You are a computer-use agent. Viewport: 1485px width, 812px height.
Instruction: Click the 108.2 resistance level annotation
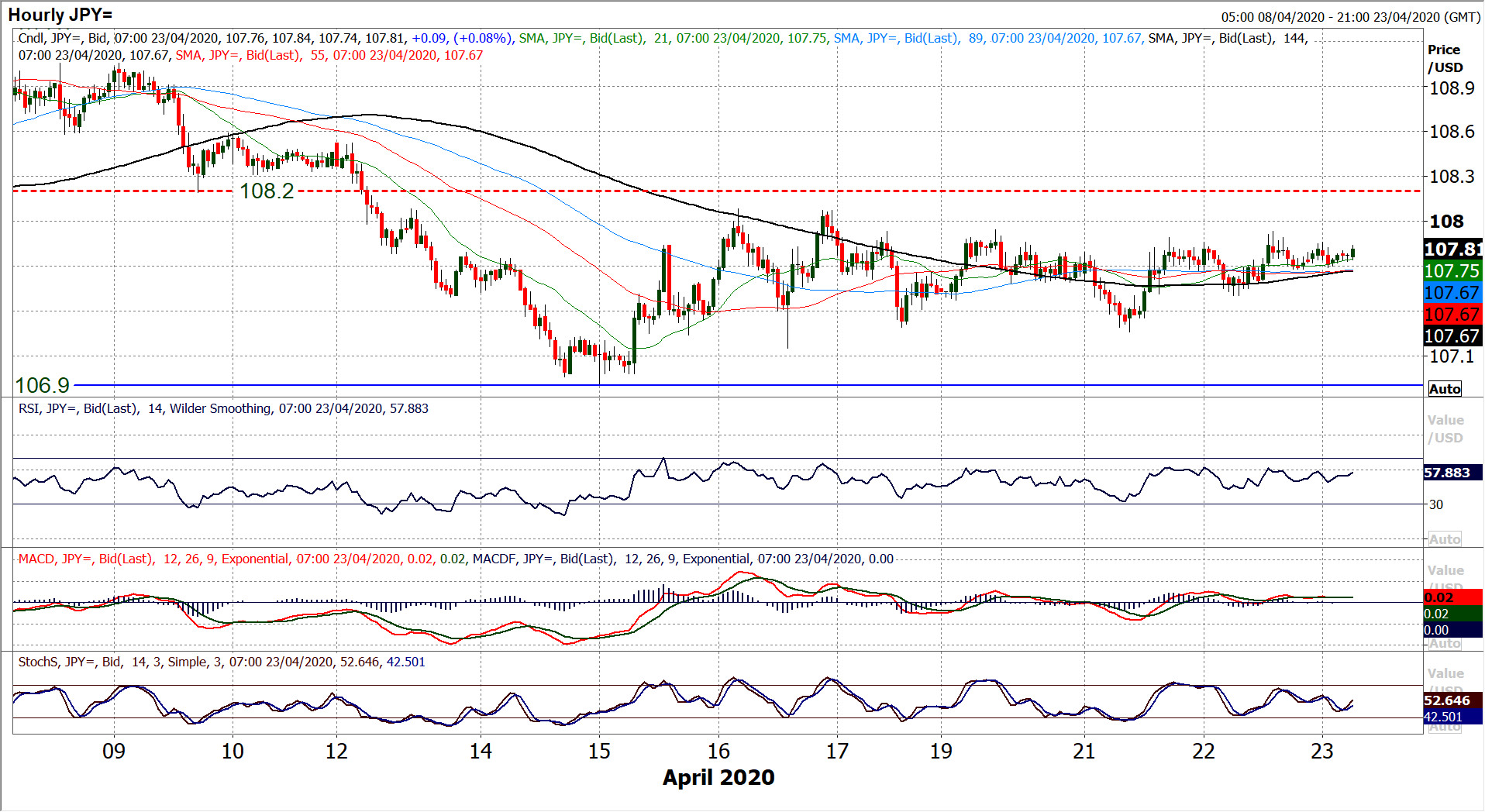click(267, 191)
